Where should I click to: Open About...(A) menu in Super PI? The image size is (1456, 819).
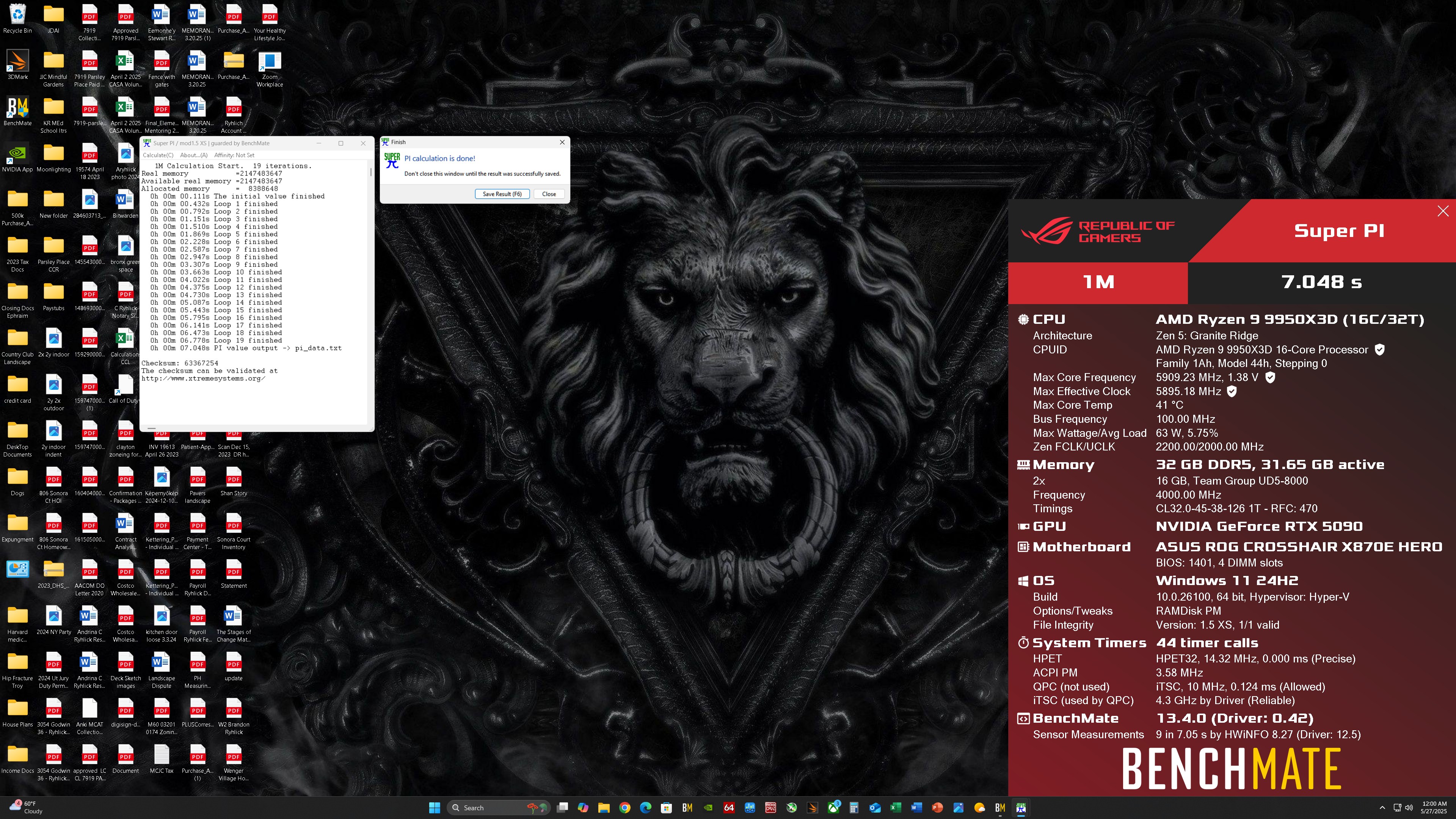pos(194,155)
